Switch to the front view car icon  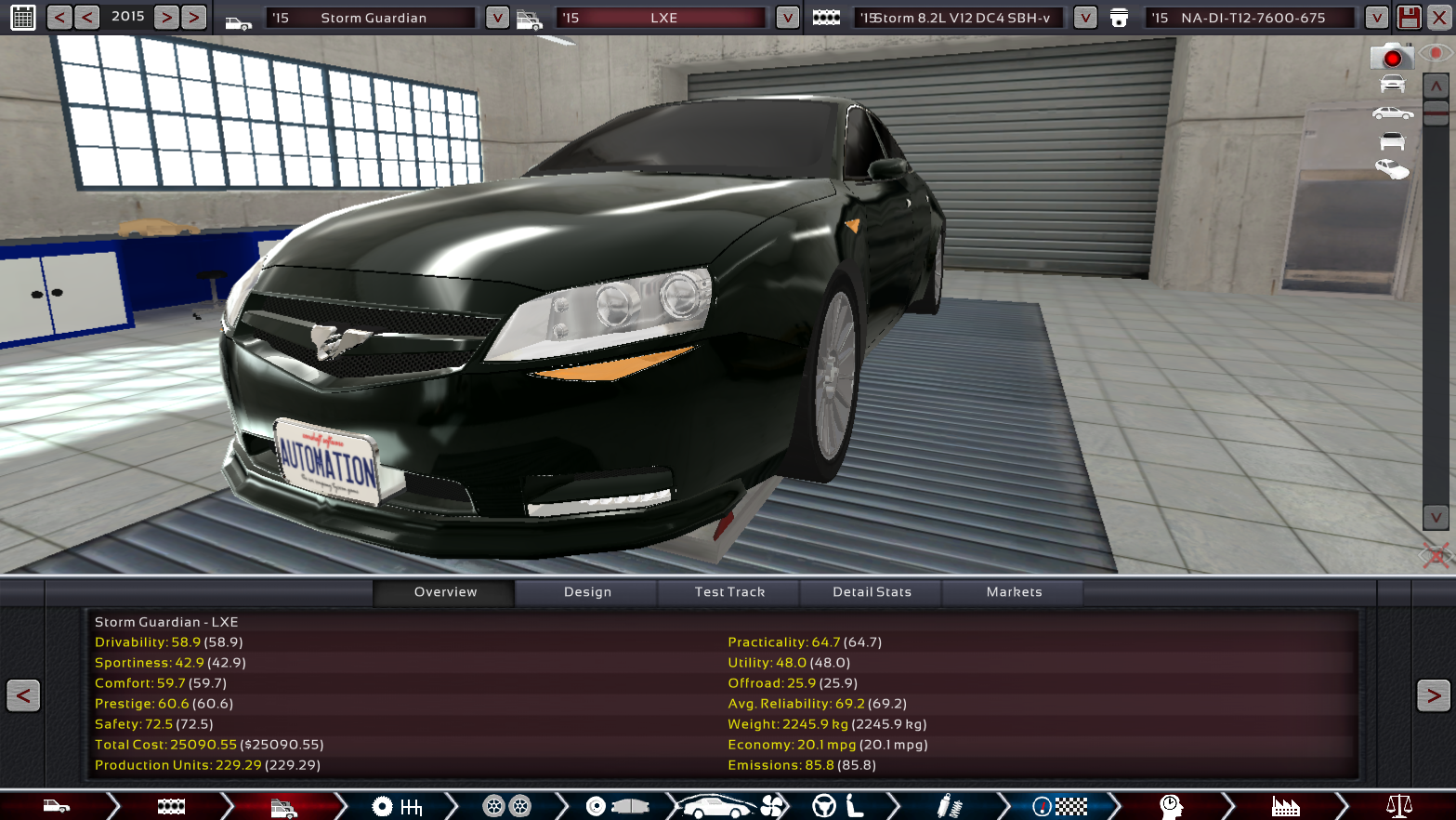coord(1392,85)
